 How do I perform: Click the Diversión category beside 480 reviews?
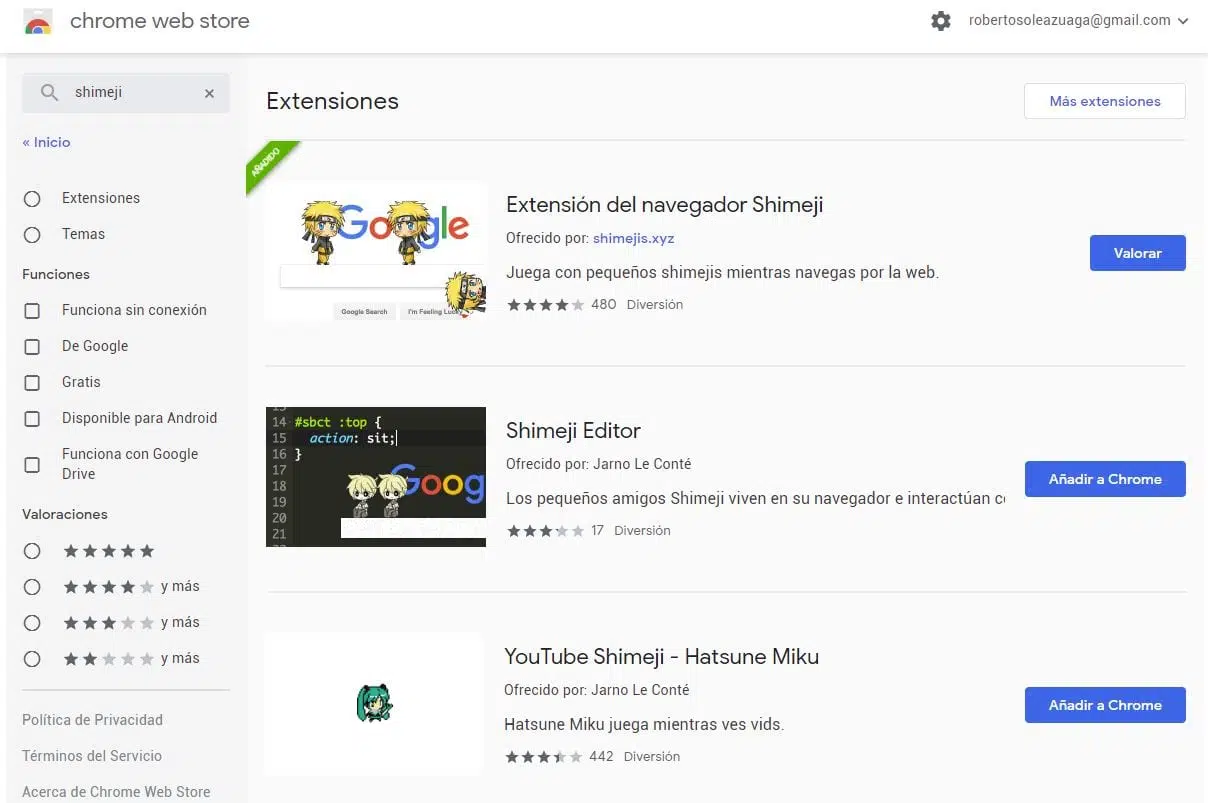[655, 304]
